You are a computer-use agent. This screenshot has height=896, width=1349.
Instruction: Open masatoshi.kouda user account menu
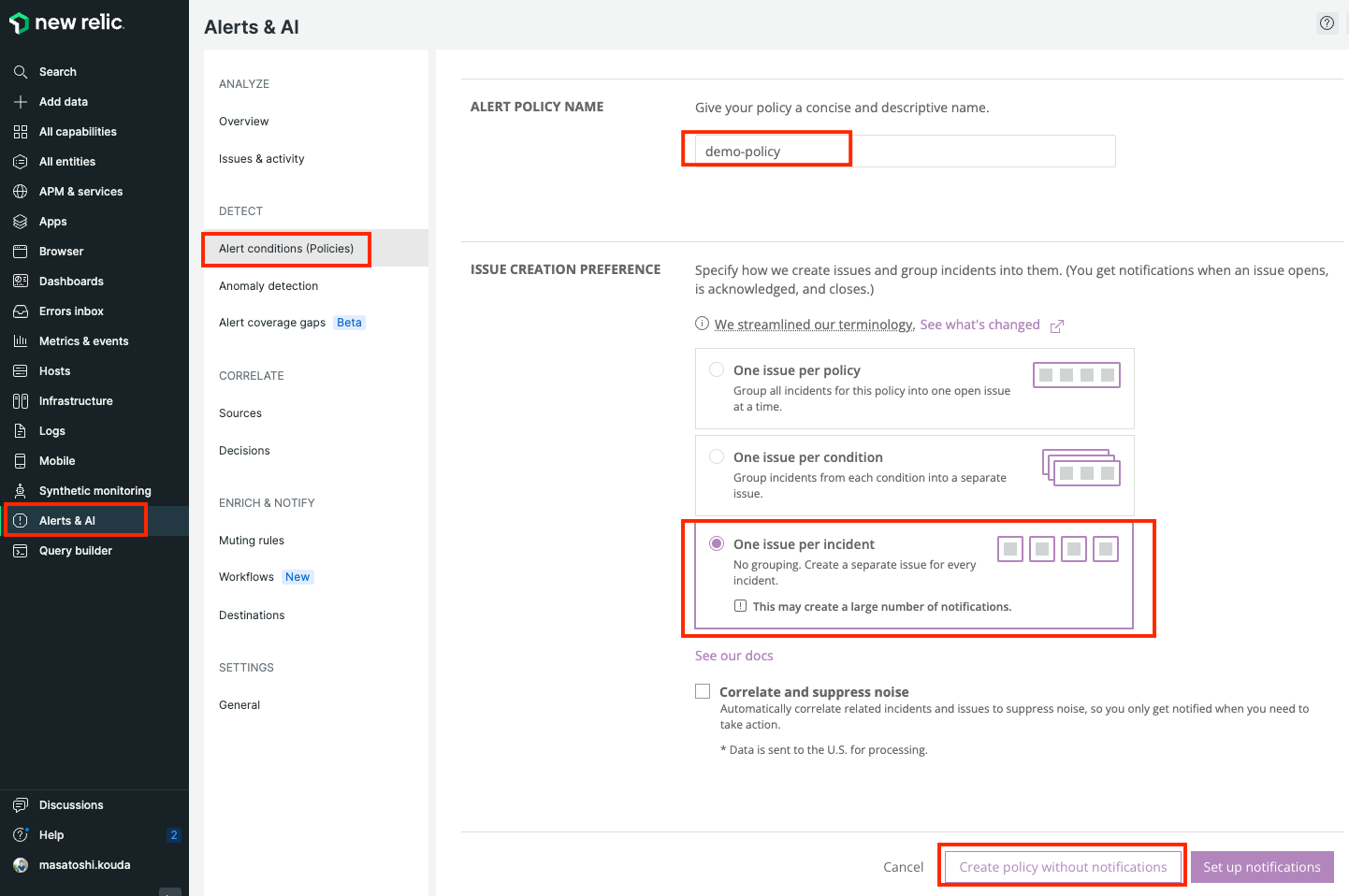point(84,865)
